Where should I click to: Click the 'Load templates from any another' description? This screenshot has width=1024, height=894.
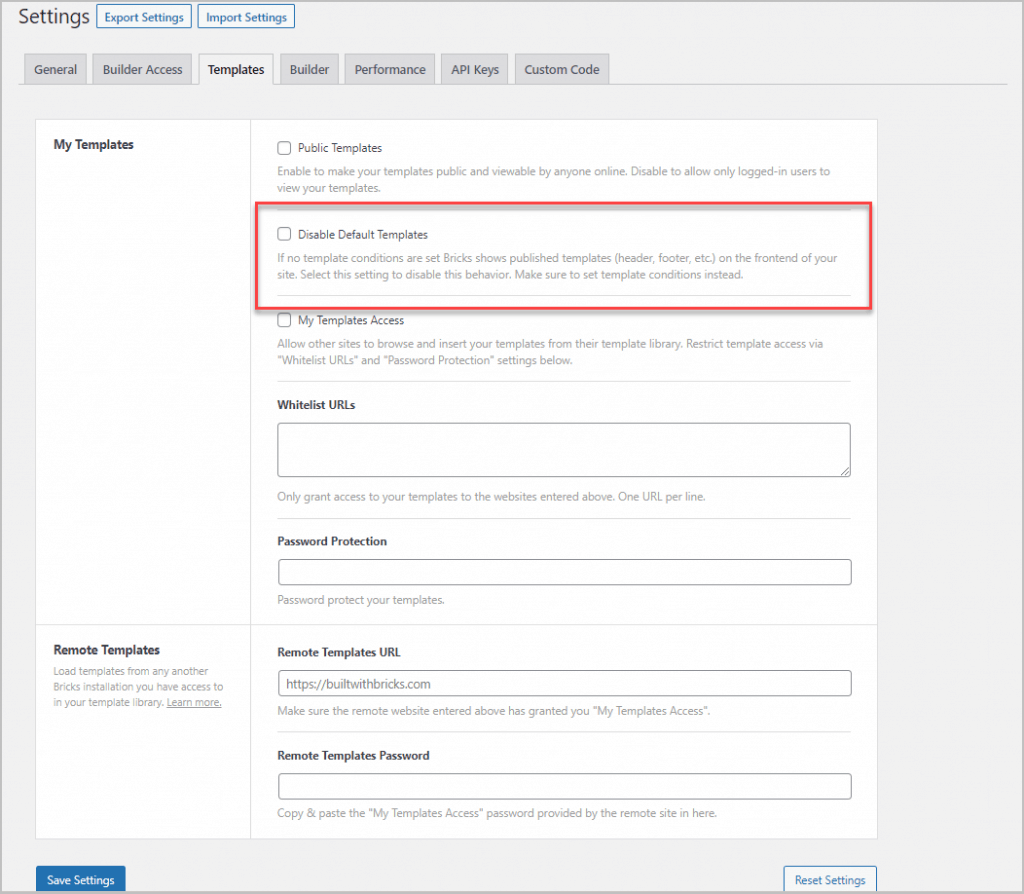click(138, 686)
